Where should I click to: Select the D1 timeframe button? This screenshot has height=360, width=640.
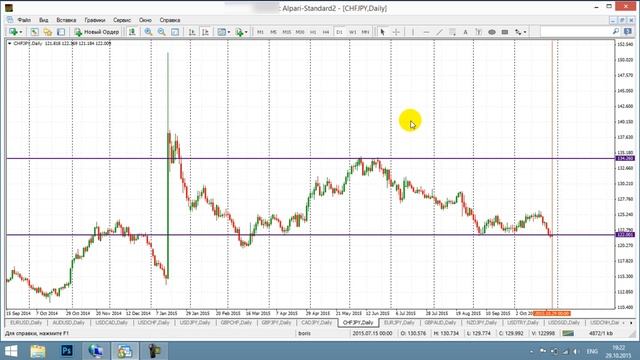[339, 32]
